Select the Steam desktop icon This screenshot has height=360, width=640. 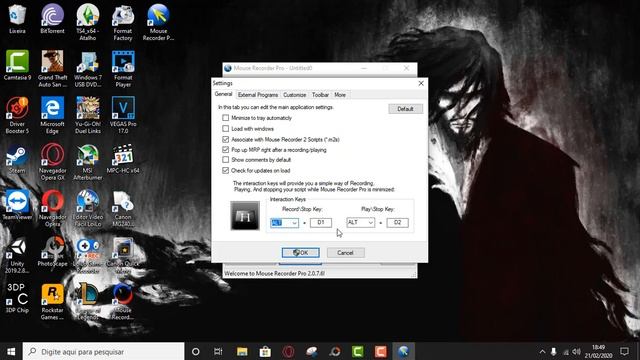pyautogui.click(x=17, y=159)
